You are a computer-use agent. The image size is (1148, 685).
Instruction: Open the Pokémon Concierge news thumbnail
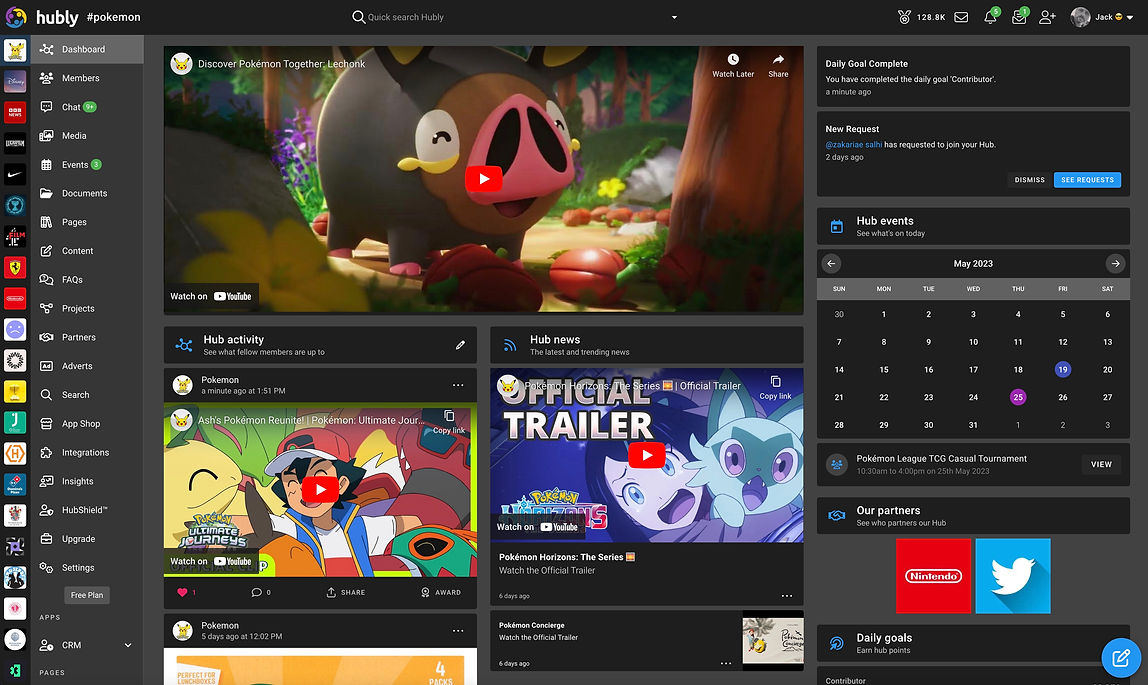pyautogui.click(x=773, y=640)
